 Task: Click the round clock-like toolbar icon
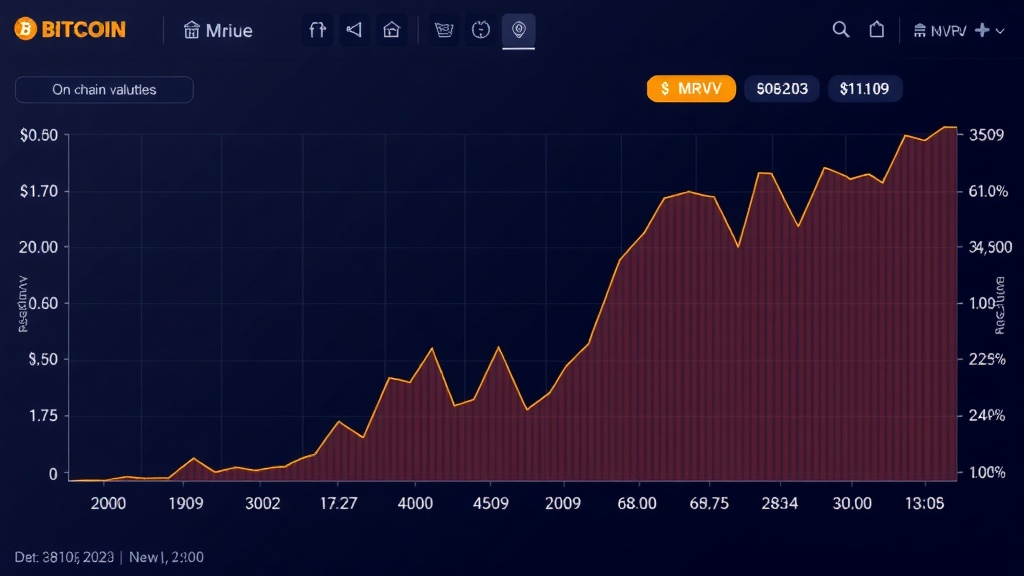coord(481,31)
